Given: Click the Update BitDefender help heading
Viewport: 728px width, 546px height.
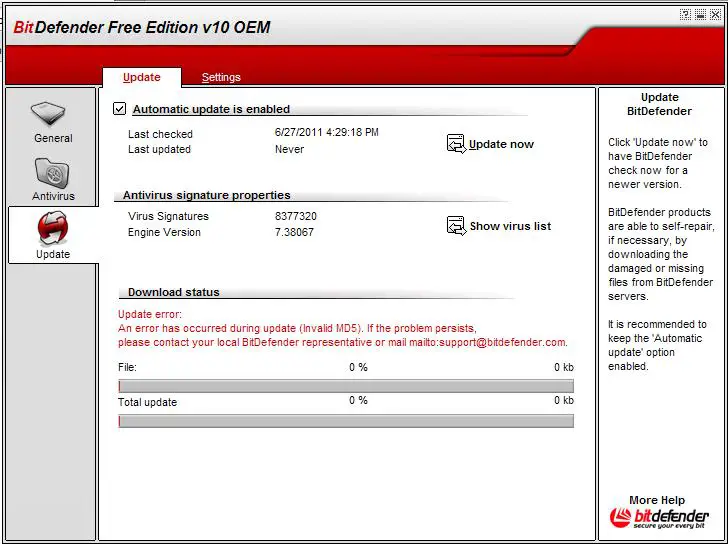Looking at the screenshot, I should click(x=659, y=104).
